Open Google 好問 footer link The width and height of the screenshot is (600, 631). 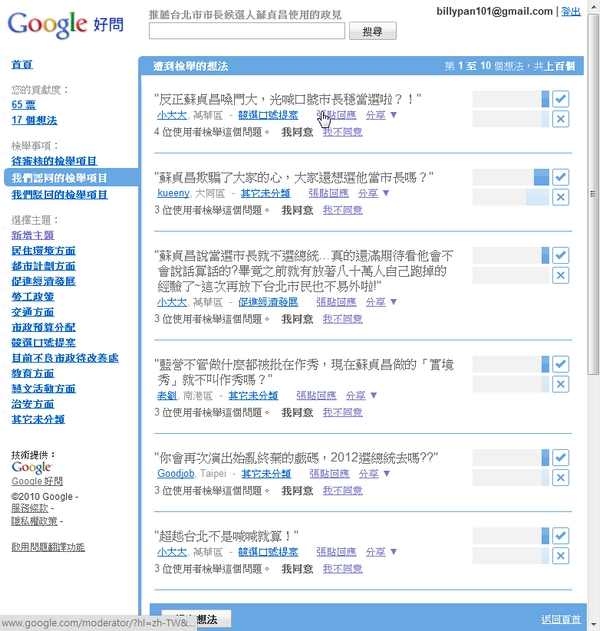(x=37, y=481)
